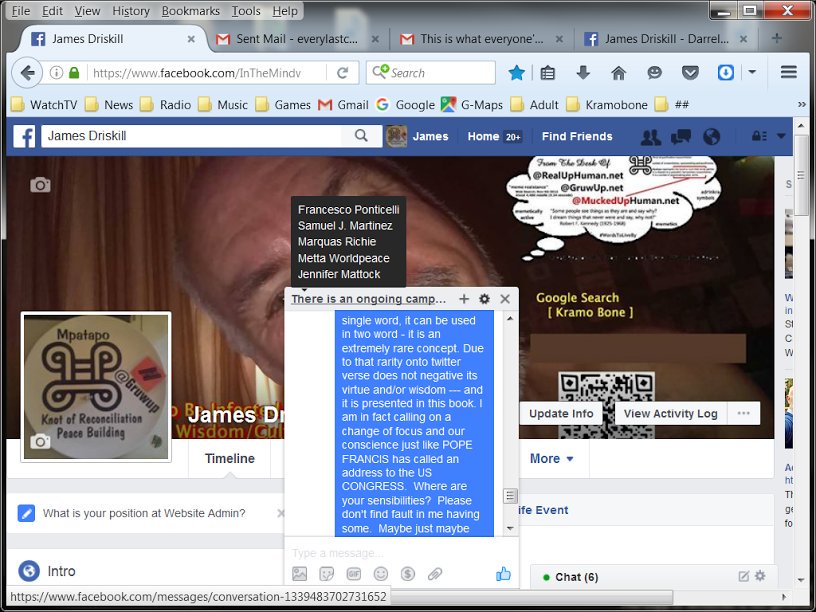Open the File menu
This screenshot has height=612, width=816.
[x=20, y=11]
